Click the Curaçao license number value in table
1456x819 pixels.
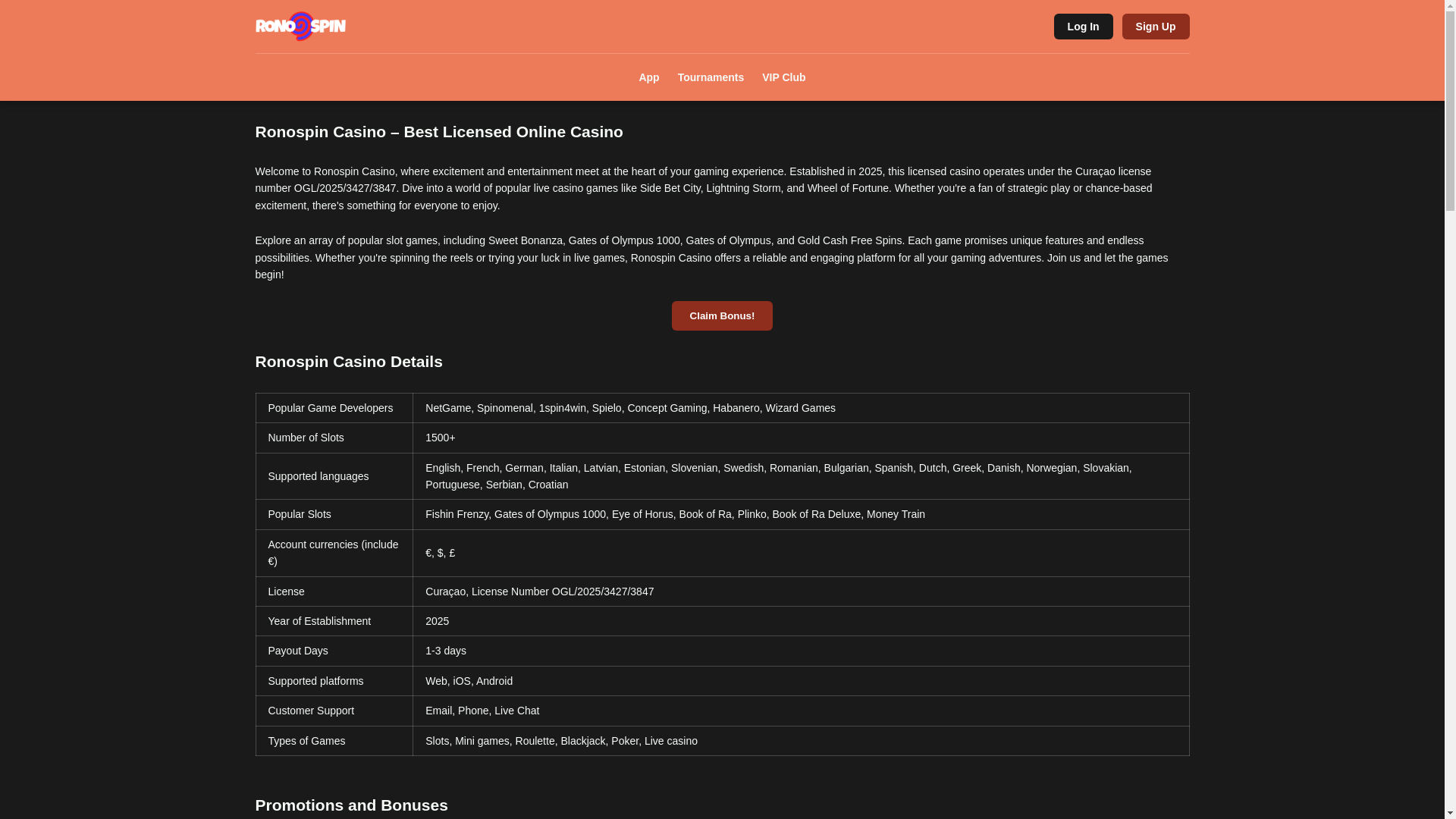pos(801,591)
